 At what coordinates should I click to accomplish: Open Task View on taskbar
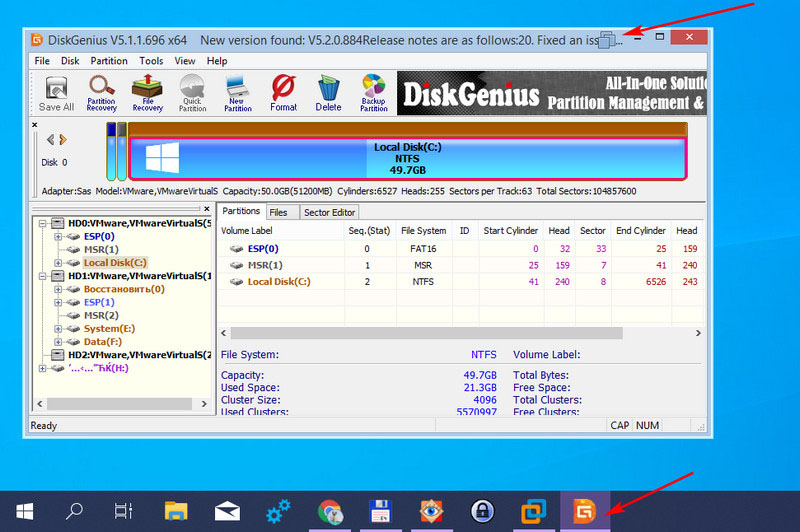123,511
